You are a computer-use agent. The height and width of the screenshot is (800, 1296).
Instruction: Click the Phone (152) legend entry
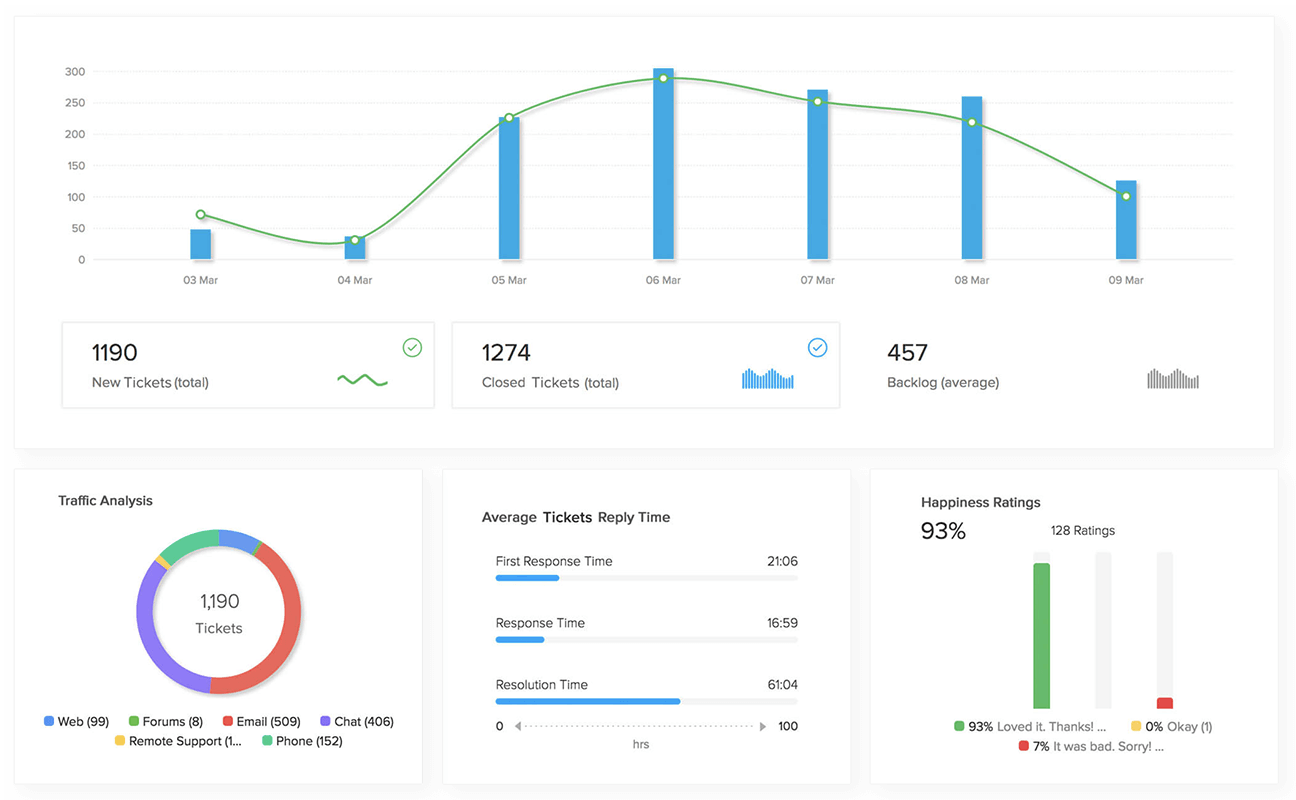[x=301, y=741]
